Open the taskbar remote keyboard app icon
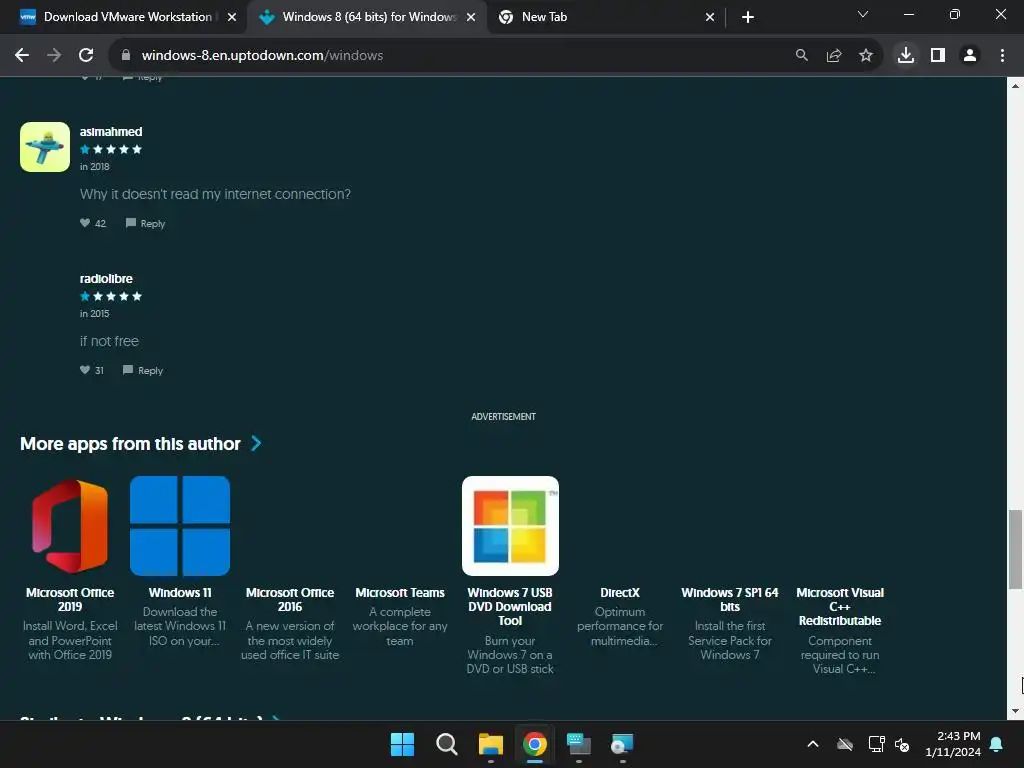This screenshot has height=768, width=1024. point(579,744)
